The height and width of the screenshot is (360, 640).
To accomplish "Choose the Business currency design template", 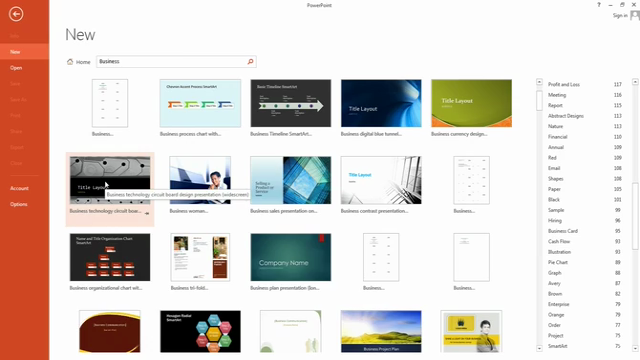I will [x=471, y=103].
